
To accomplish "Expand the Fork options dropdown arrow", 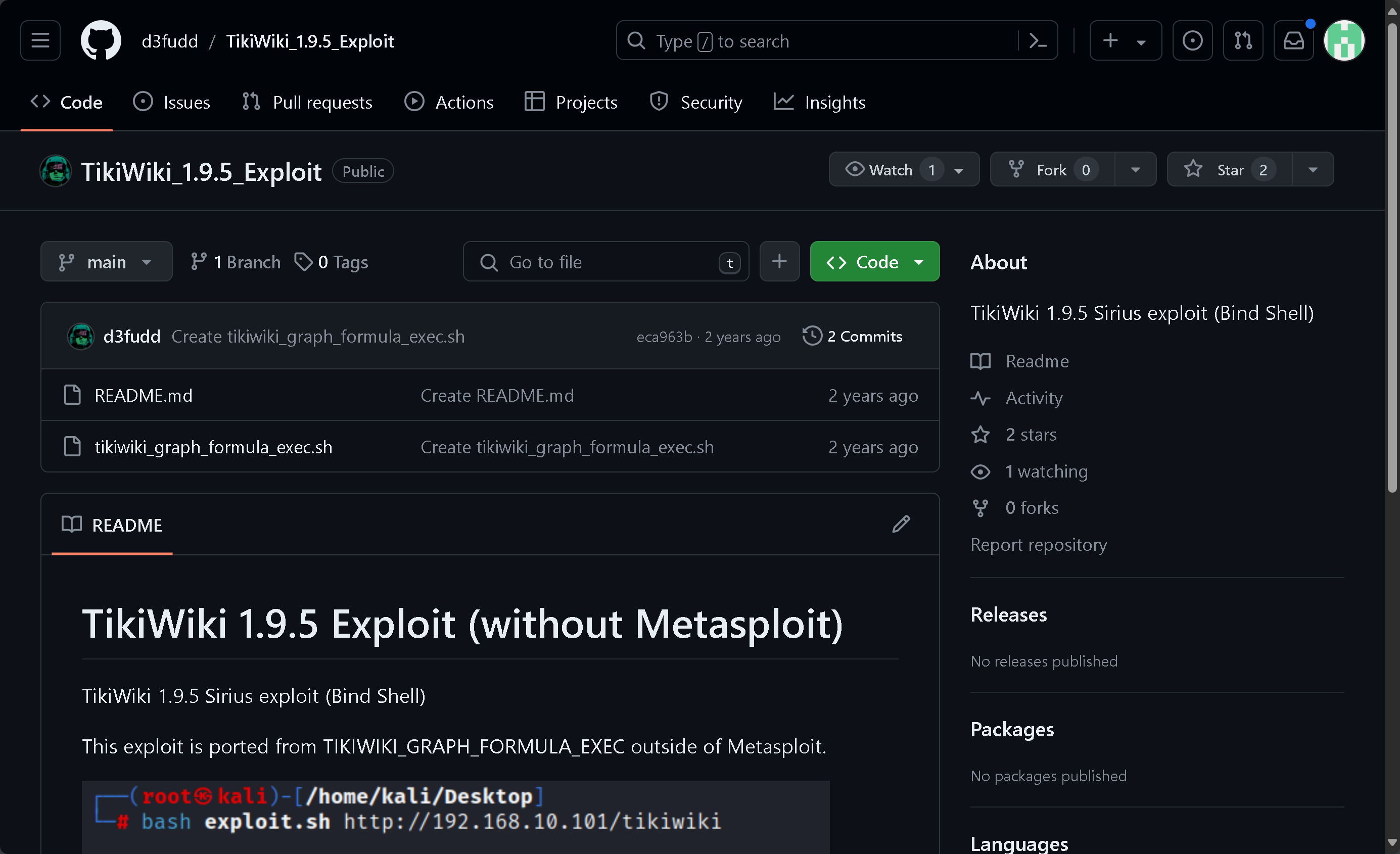I will point(1136,169).
